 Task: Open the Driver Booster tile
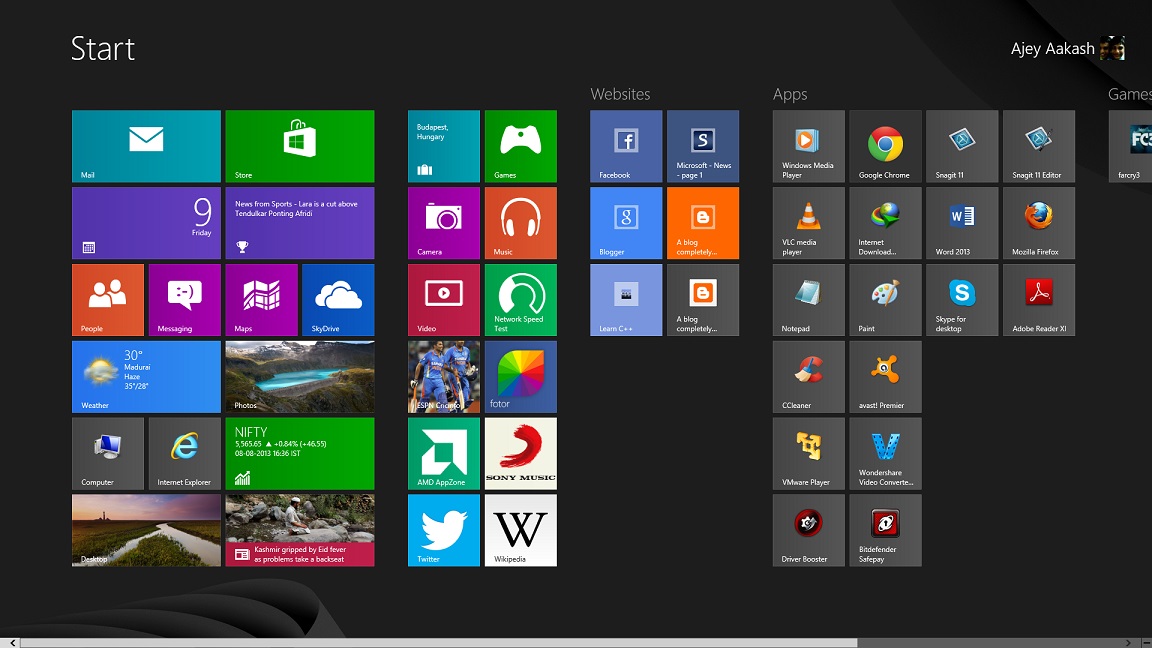pos(809,530)
